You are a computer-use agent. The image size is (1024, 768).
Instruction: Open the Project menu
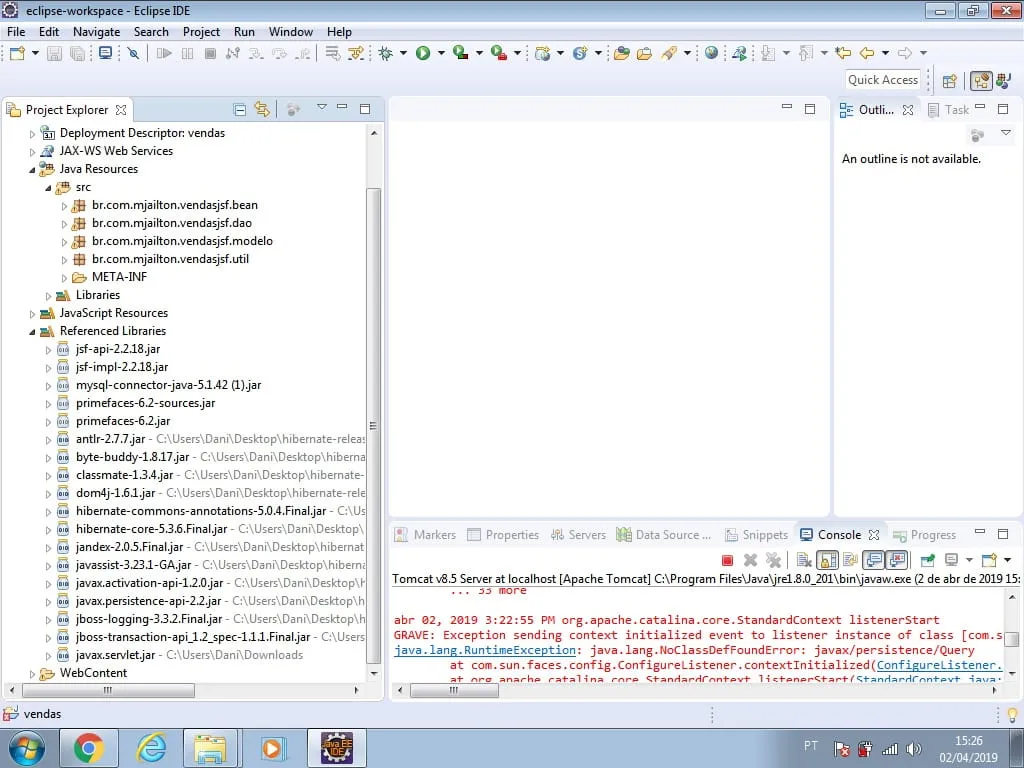coord(201,31)
